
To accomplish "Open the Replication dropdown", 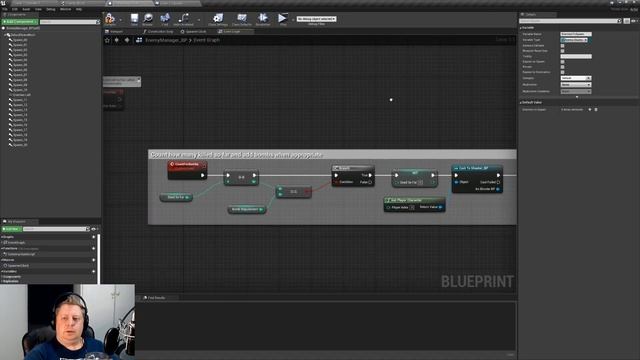I will 576,84.
